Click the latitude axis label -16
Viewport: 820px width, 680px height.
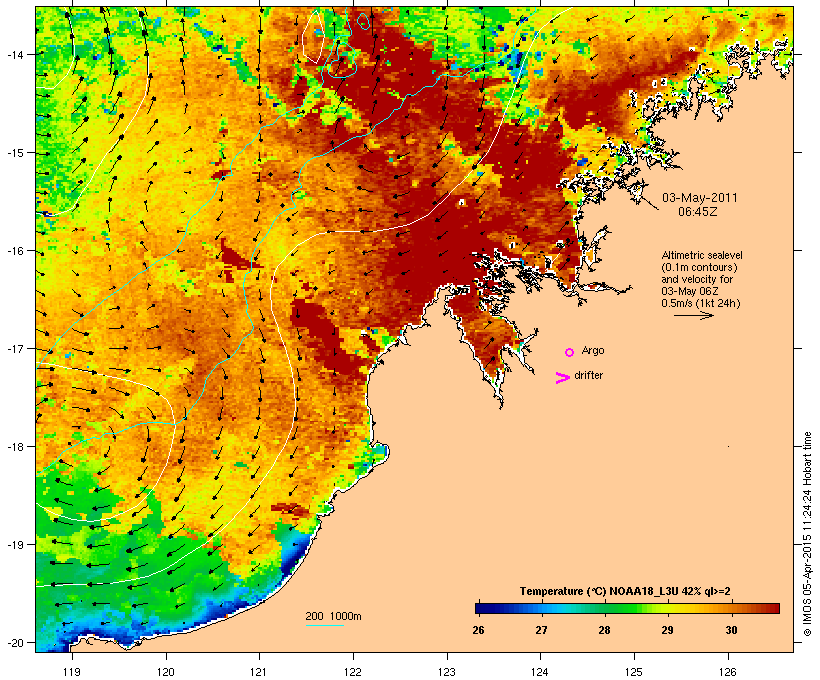[x=15, y=251]
